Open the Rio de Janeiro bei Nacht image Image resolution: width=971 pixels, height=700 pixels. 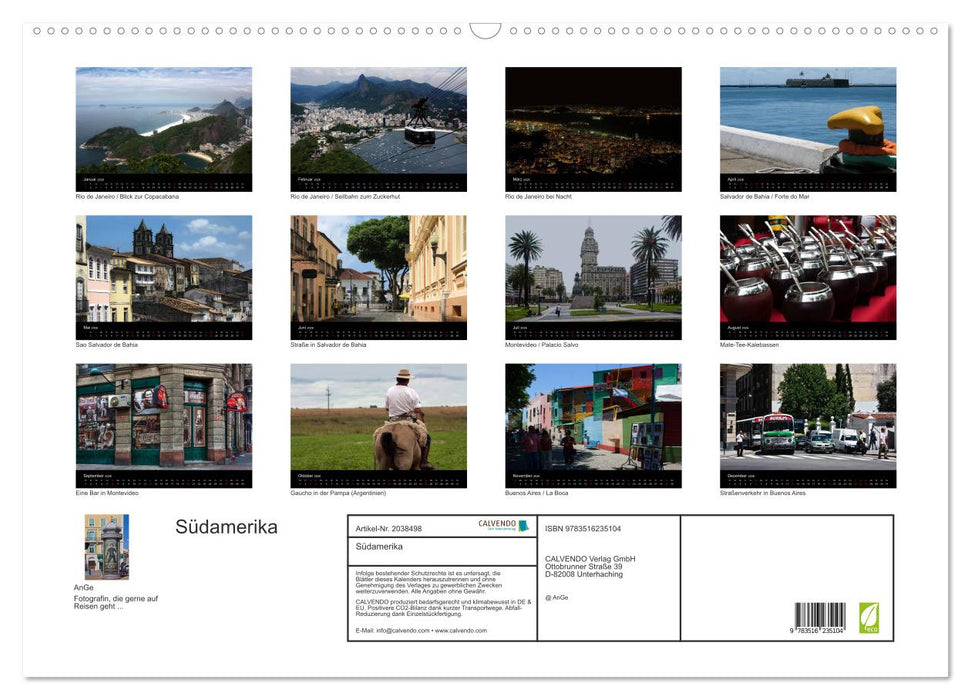[x=593, y=127]
